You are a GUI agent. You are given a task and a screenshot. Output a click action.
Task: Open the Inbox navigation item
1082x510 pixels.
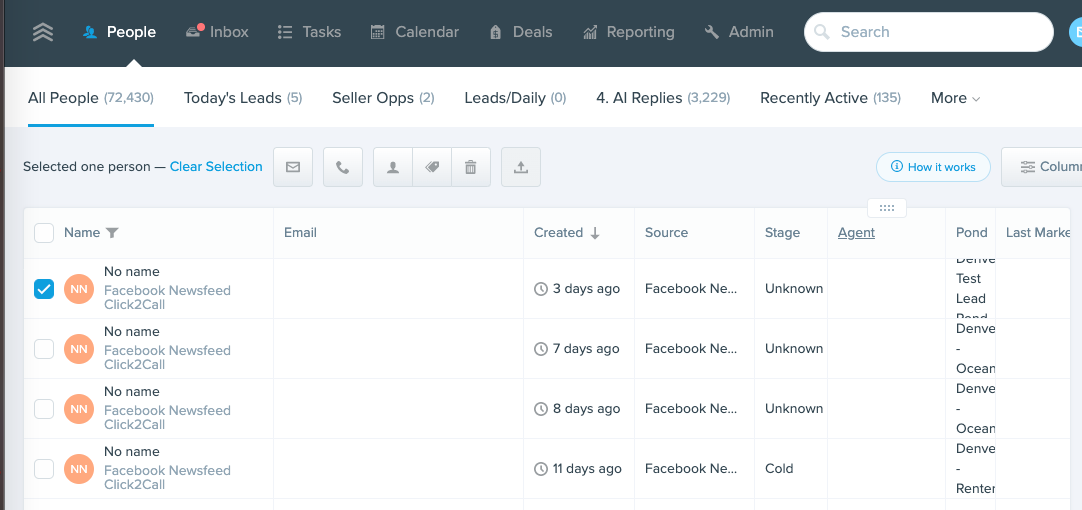[217, 32]
